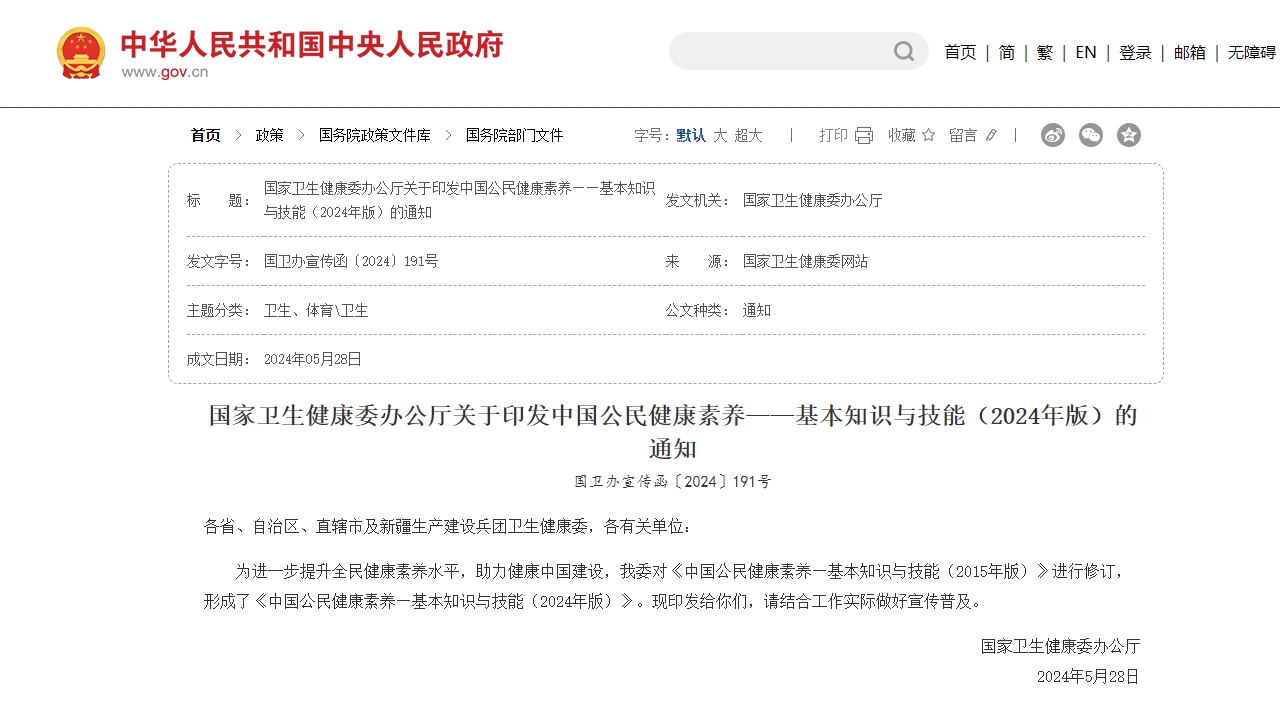The width and height of the screenshot is (1280, 702).
Task: Click the pencil icon next to 留言
Action: (x=991, y=135)
